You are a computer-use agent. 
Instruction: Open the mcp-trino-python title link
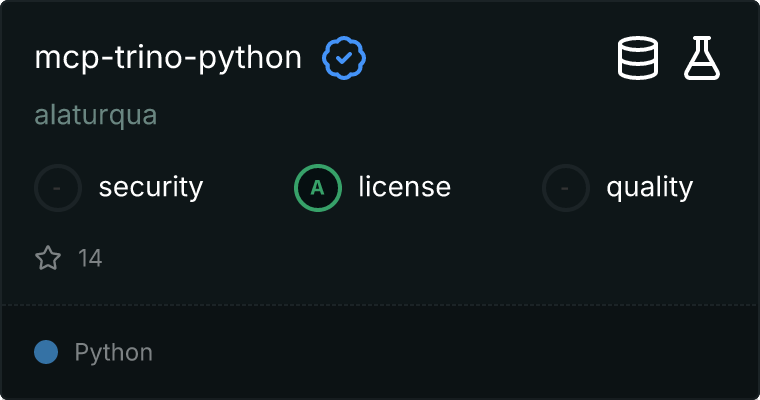pyautogui.click(x=168, y=59)
